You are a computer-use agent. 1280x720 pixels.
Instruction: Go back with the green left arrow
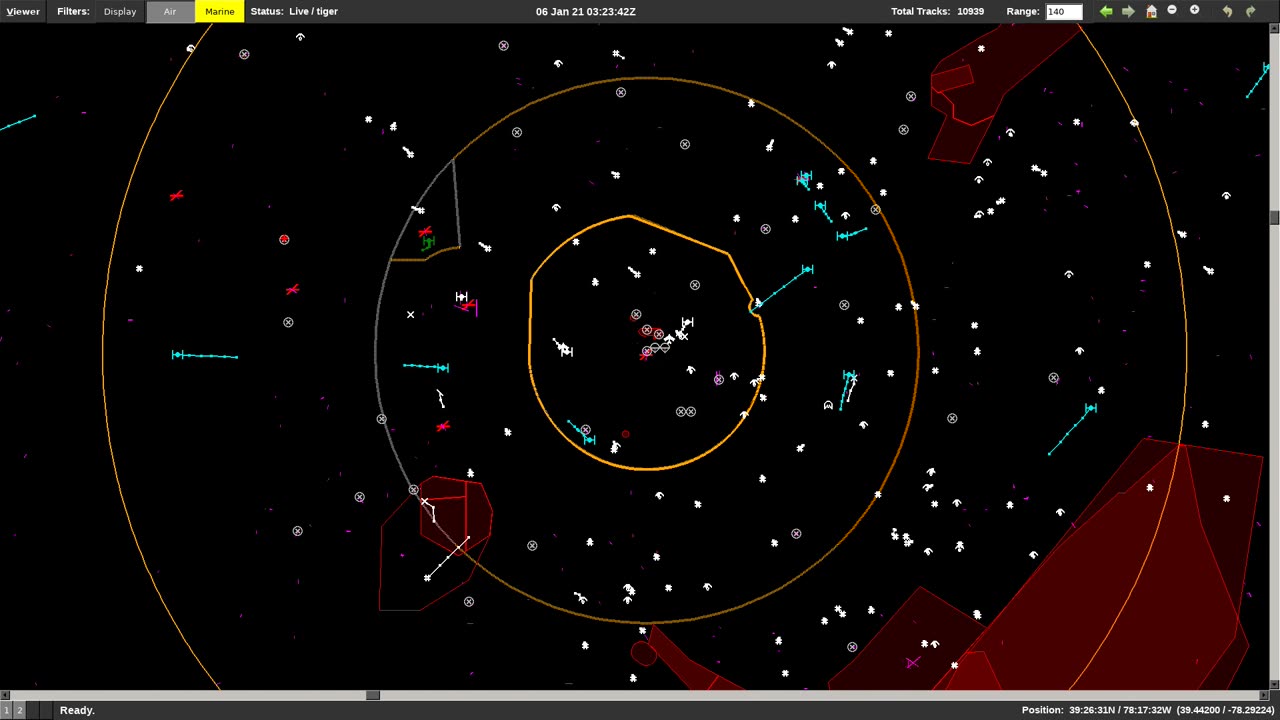1106,11
